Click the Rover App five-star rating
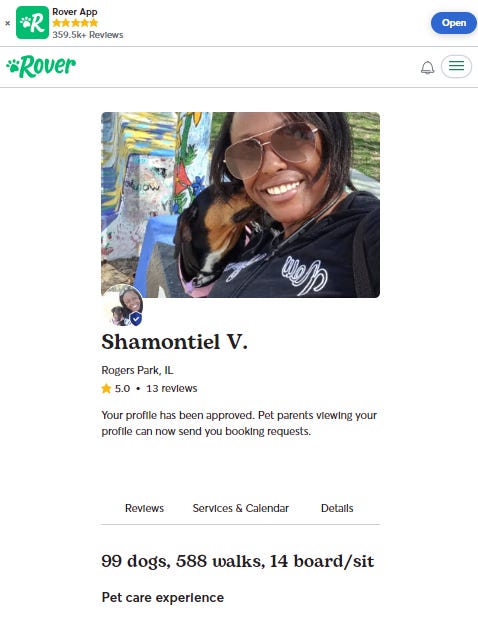Viewport: 478px width, 621px height. (x=75, y=23)
